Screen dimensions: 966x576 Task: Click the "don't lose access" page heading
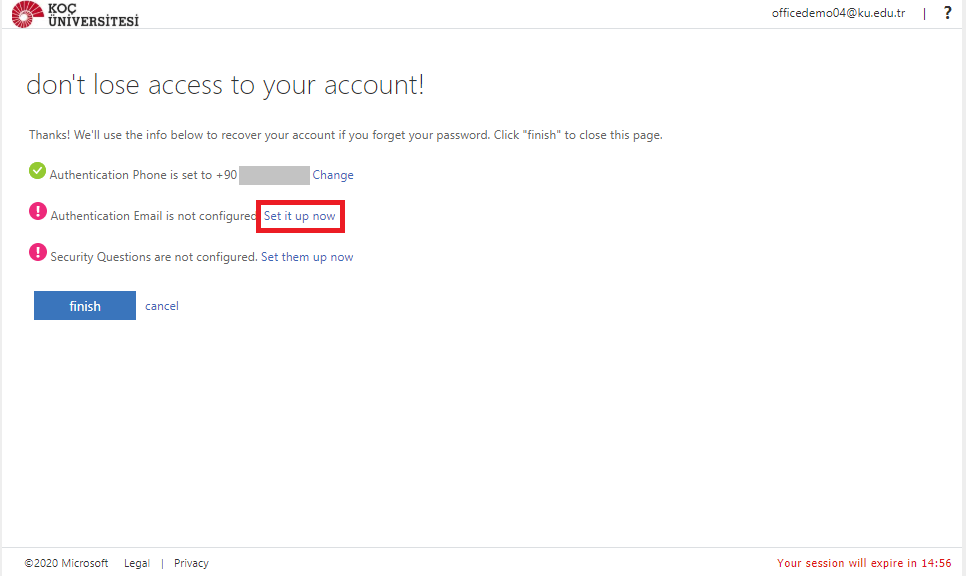(x=225, y=85)
